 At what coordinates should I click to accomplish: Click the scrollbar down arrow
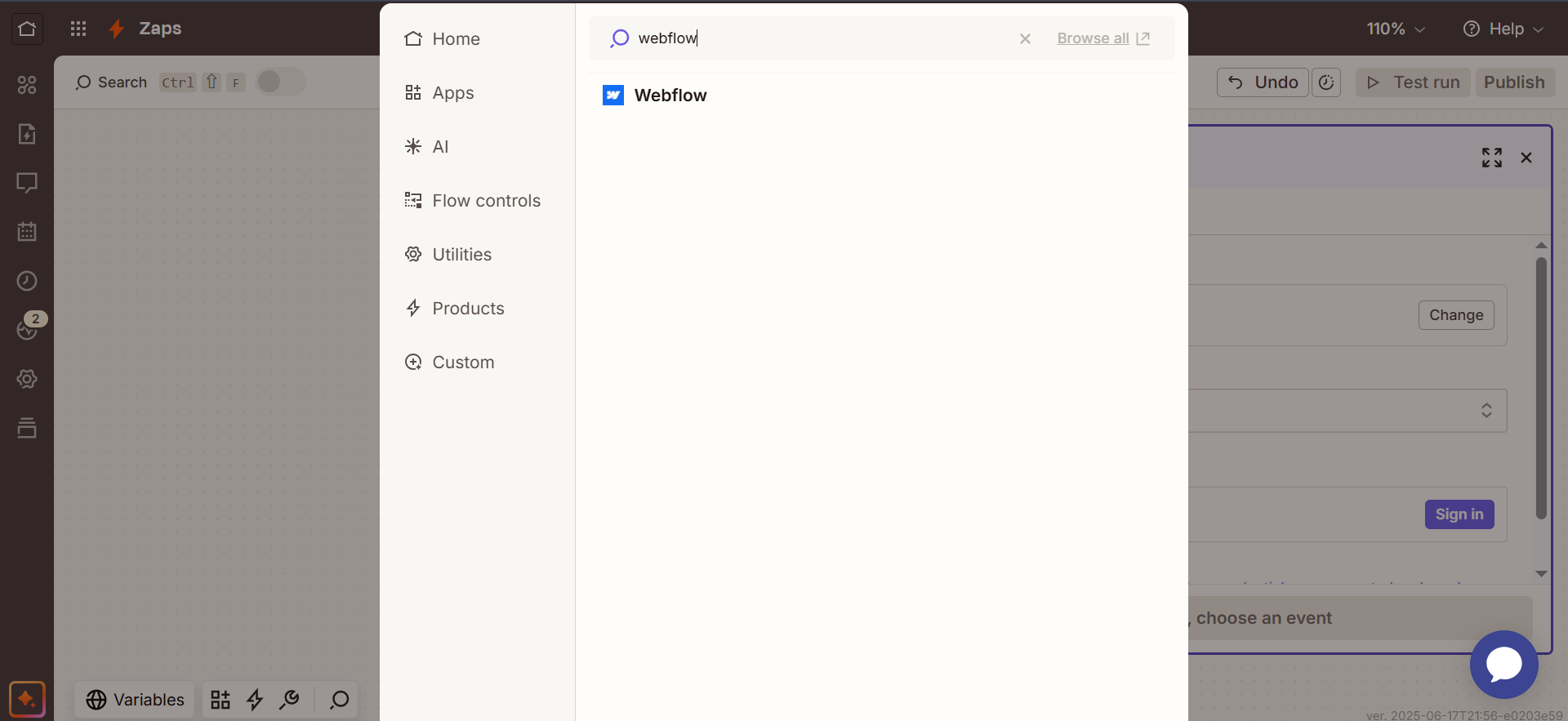[1541, 574]
